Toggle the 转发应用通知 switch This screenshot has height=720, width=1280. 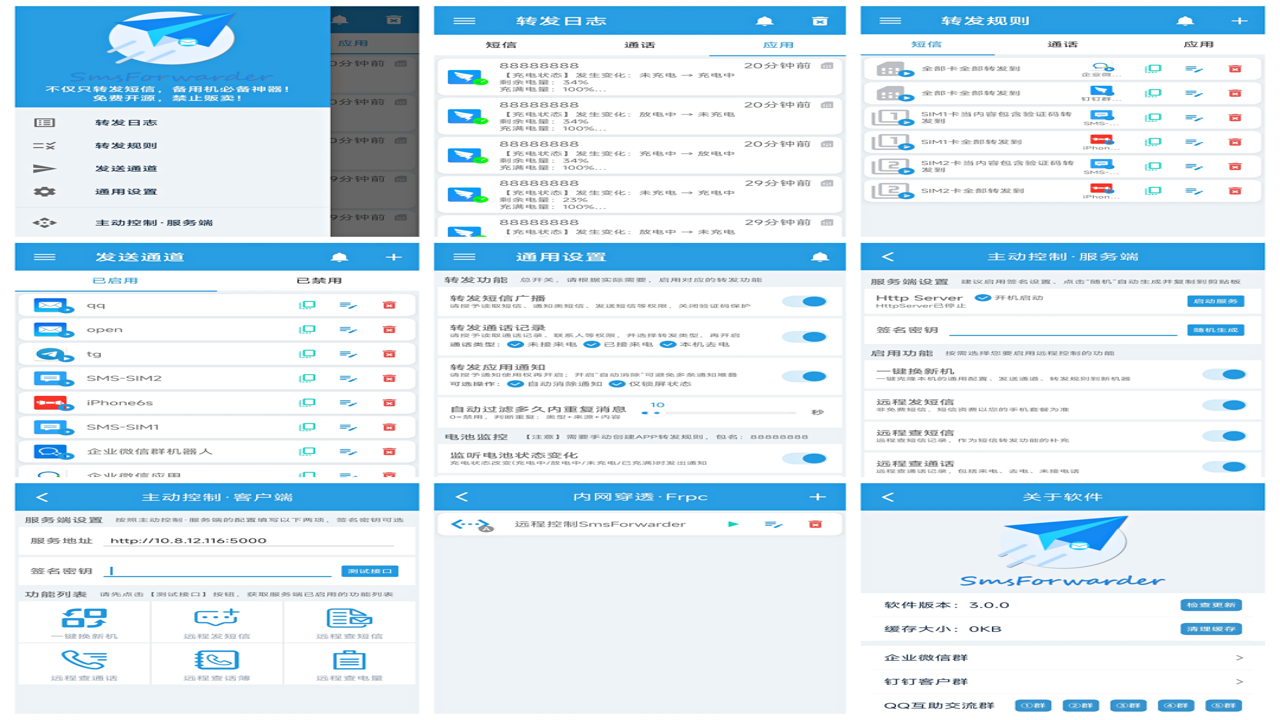tap(804, 377)
